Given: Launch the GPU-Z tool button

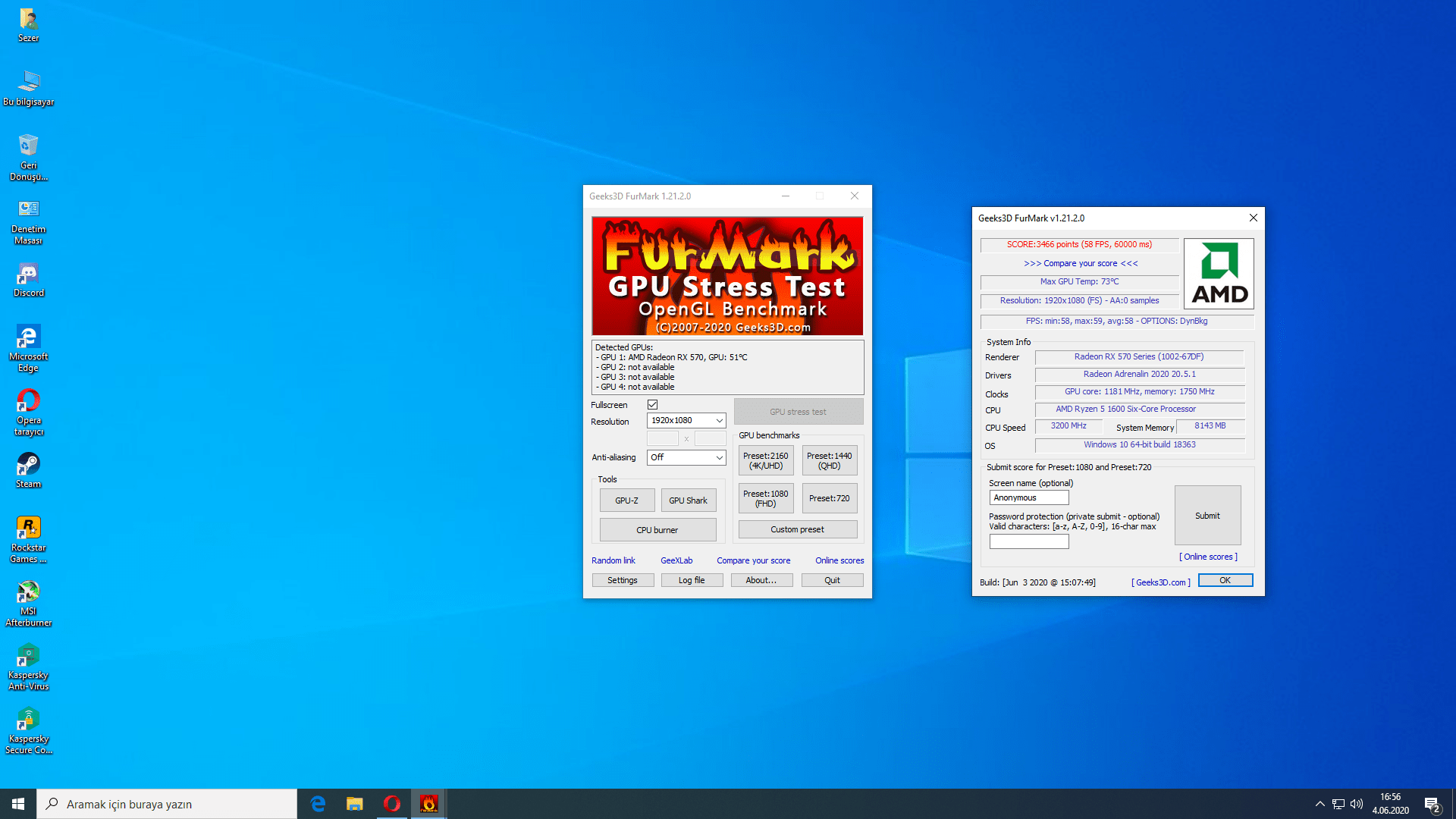Looking at the screenshot, I should click(x=626, y=500).
